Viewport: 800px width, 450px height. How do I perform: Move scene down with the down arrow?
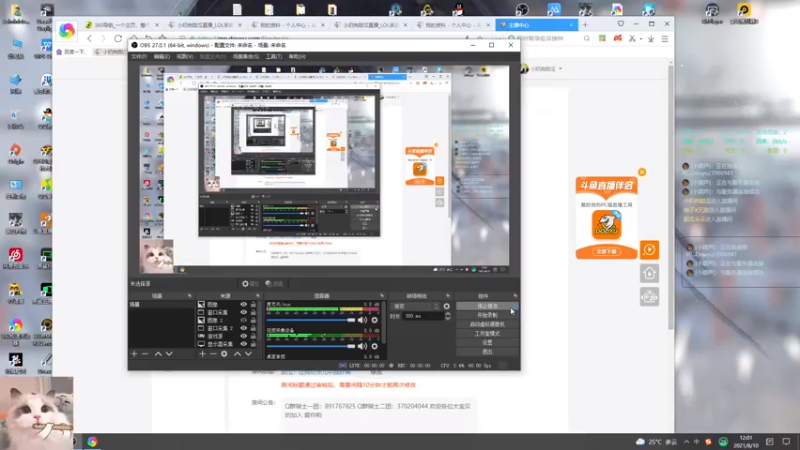pyautogui.click(x=169, y=354)
